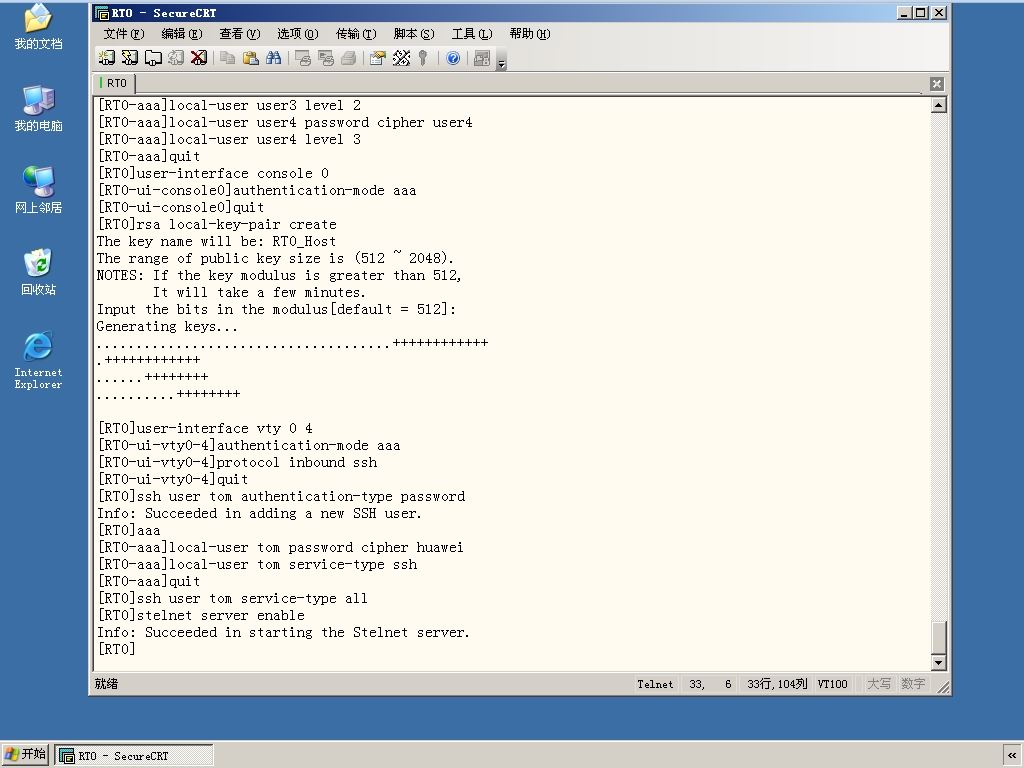
Task: Open the 传输(T) menu
Action: [x=356, y=33]
